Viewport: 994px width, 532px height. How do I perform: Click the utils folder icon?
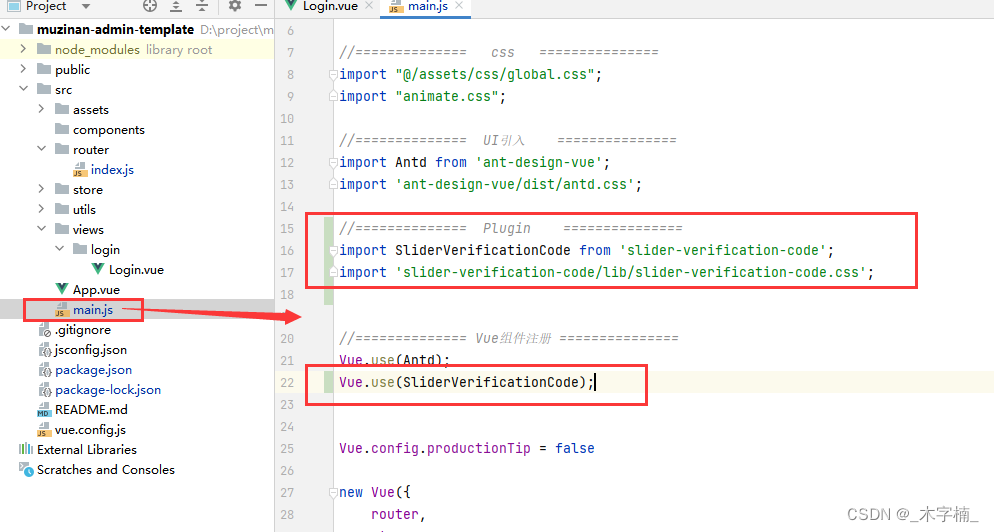pos(62,209)
